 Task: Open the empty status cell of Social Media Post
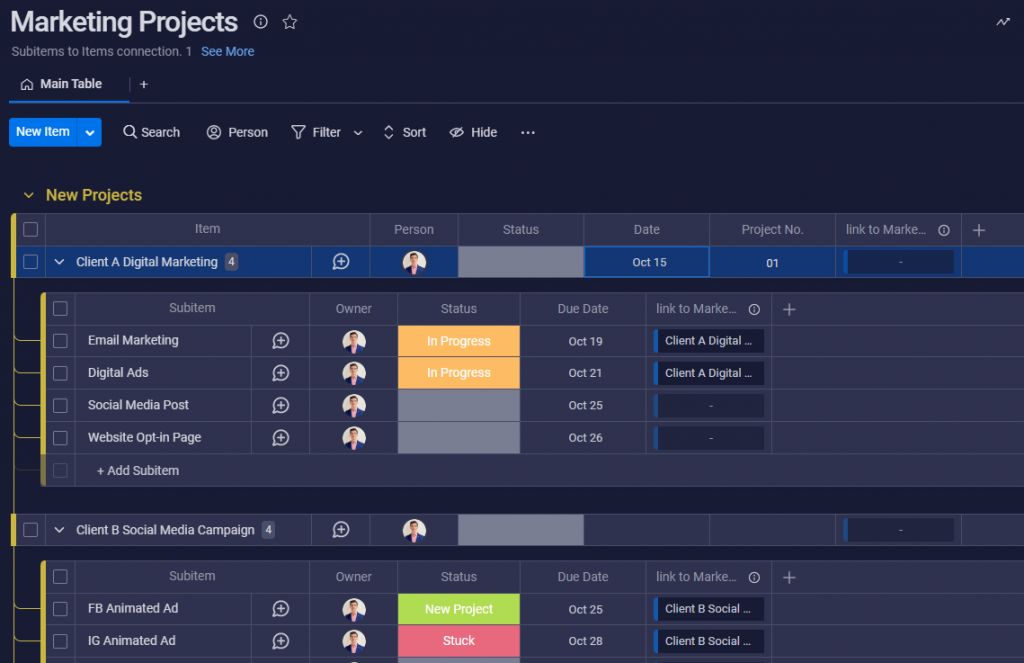point(458,406)
